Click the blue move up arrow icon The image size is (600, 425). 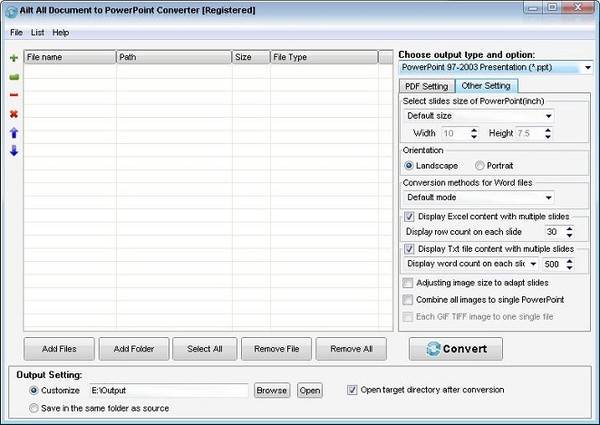tap(14, 133)
